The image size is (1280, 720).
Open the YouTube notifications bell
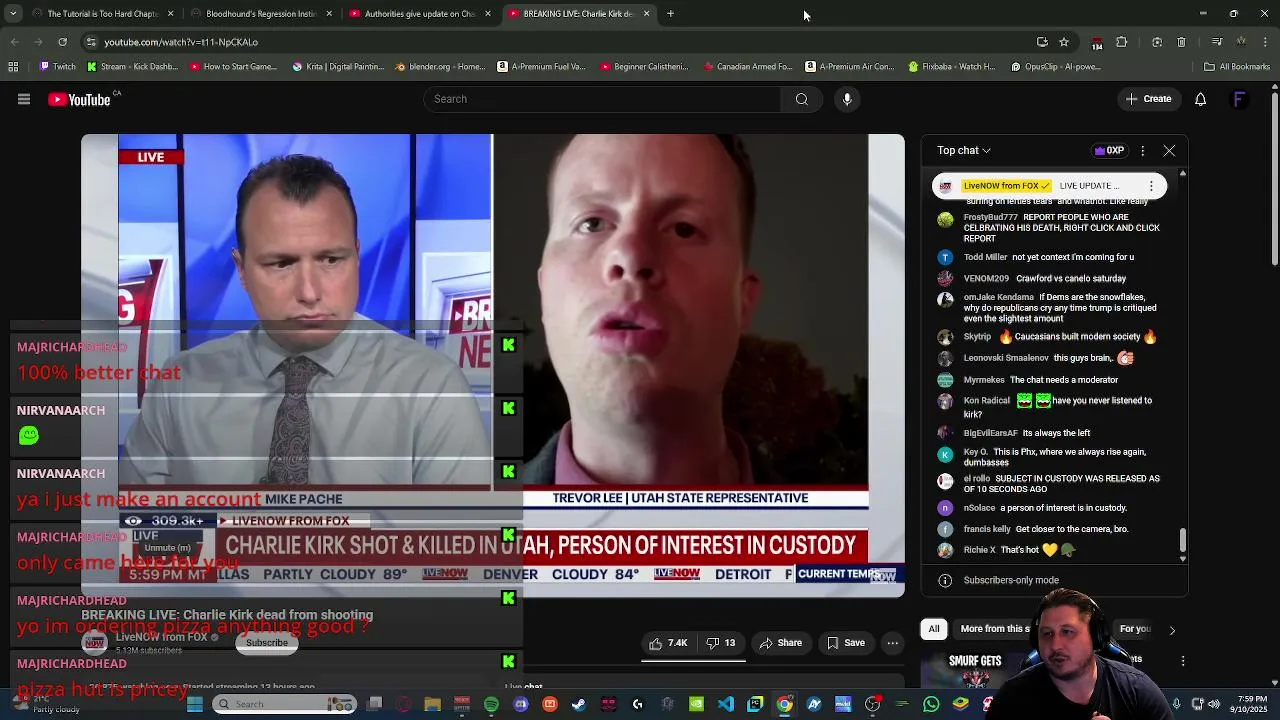[1200, 99]
